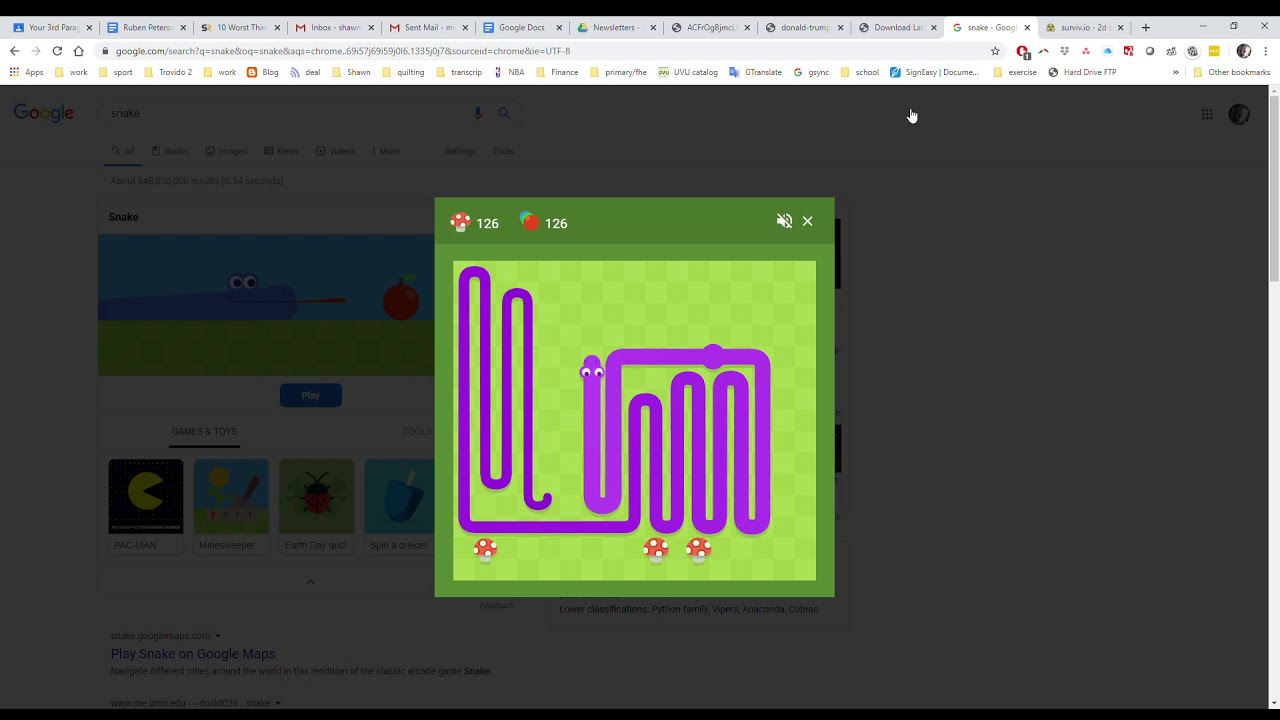Open the PAC-MAN game thumbnail

click(146, 497)
